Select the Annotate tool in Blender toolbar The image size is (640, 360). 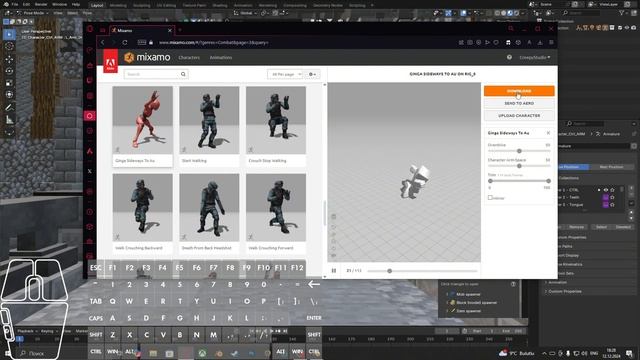coord(9,108)
